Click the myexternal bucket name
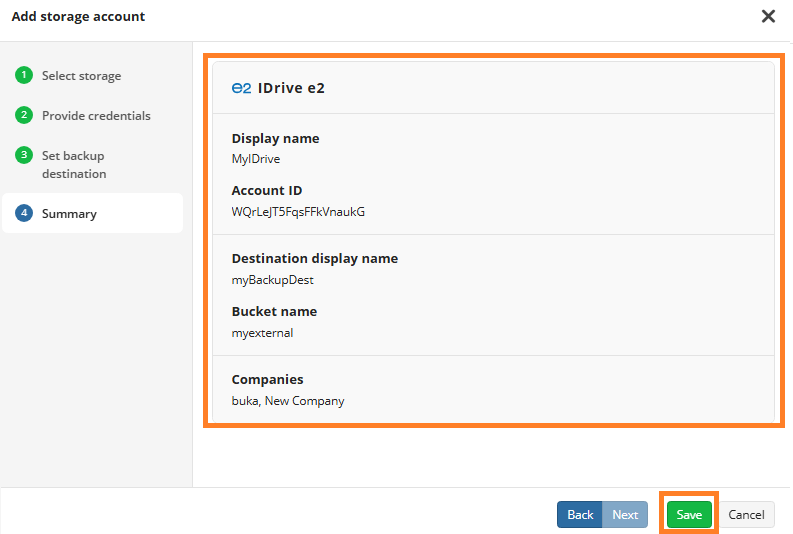 tap(262, 333)
